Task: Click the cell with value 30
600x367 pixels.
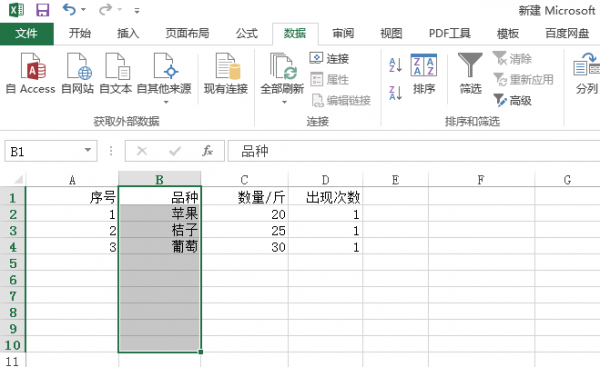Action: pos(245,247)
